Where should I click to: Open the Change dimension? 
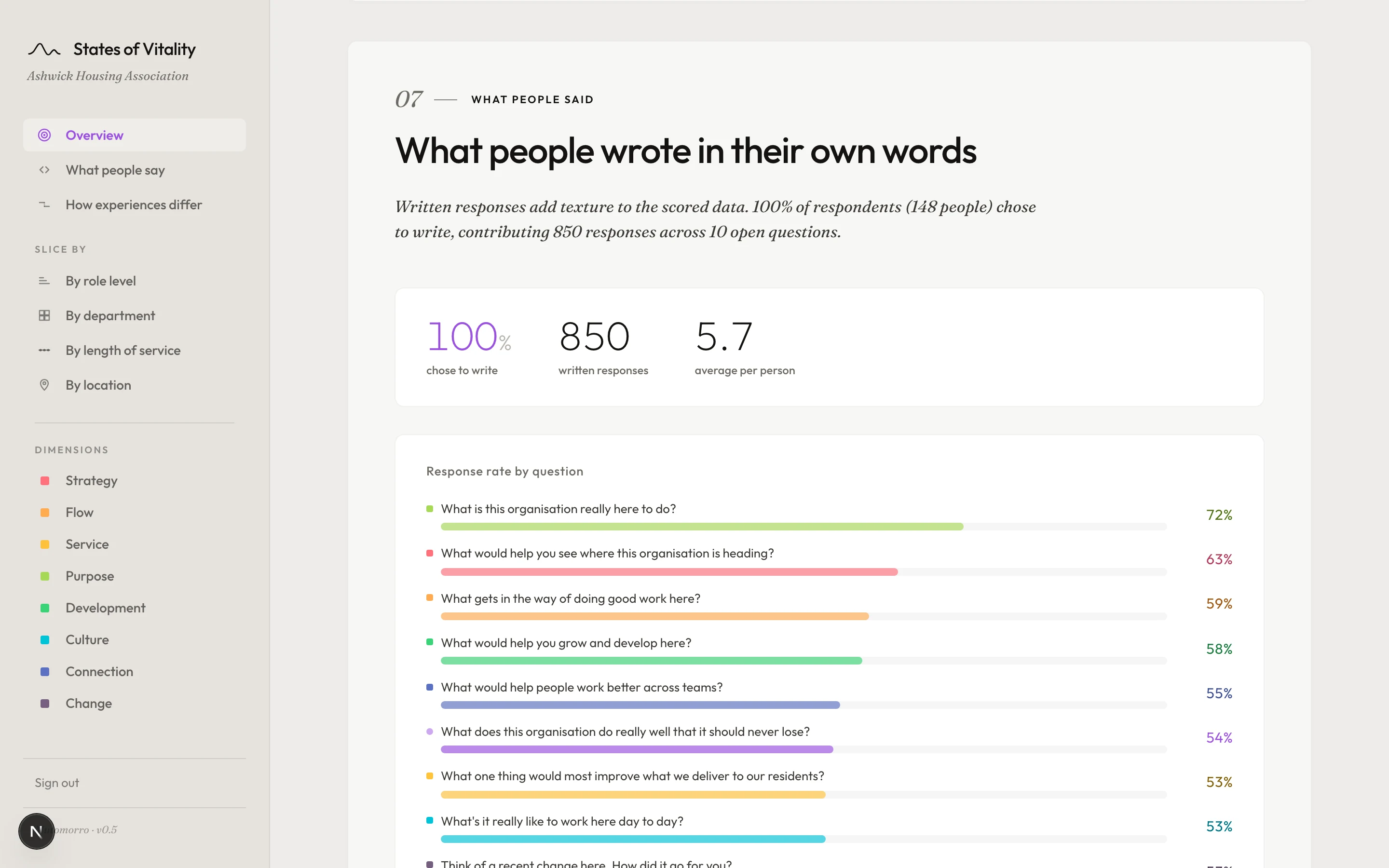click(x=134, y=703)
